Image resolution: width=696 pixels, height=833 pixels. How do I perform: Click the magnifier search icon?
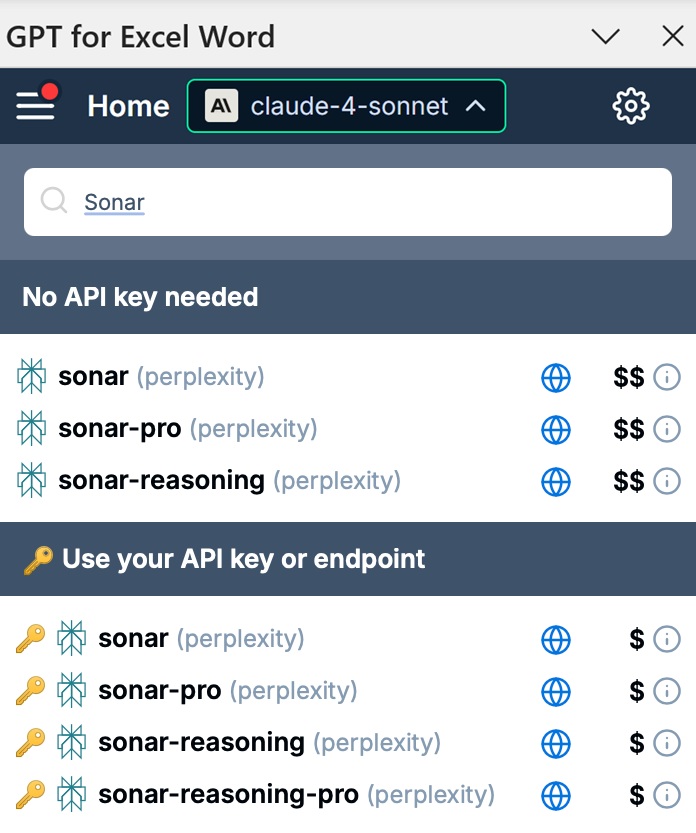(54, 202)
